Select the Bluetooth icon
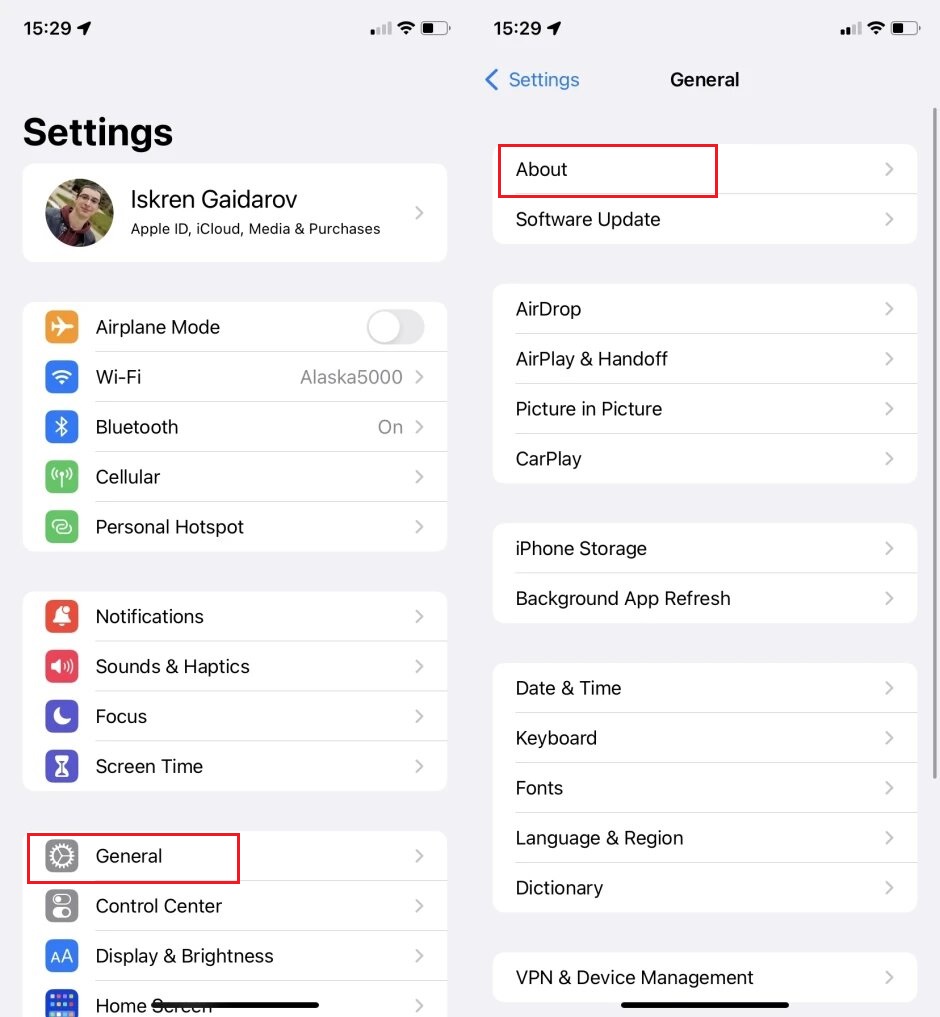 (62, 427)
